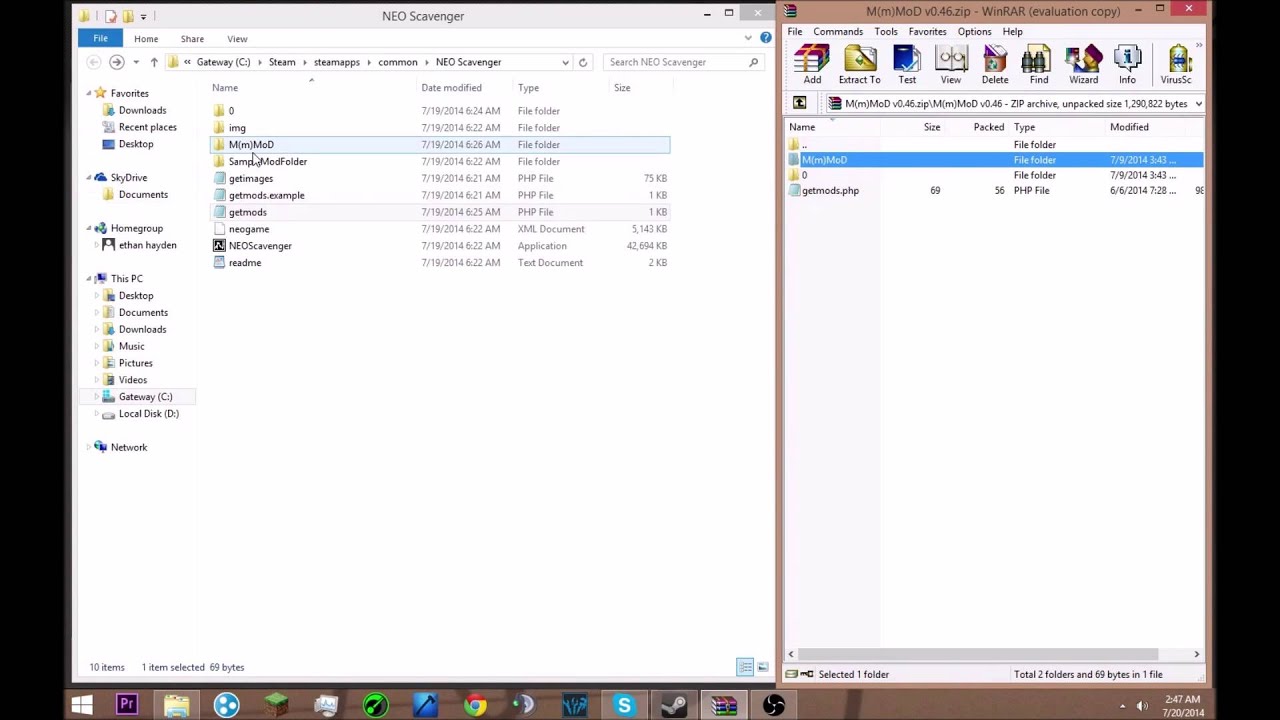Select Recent places under Favorites
Screen dimensions: 1280x720
(x=147, y=127)
